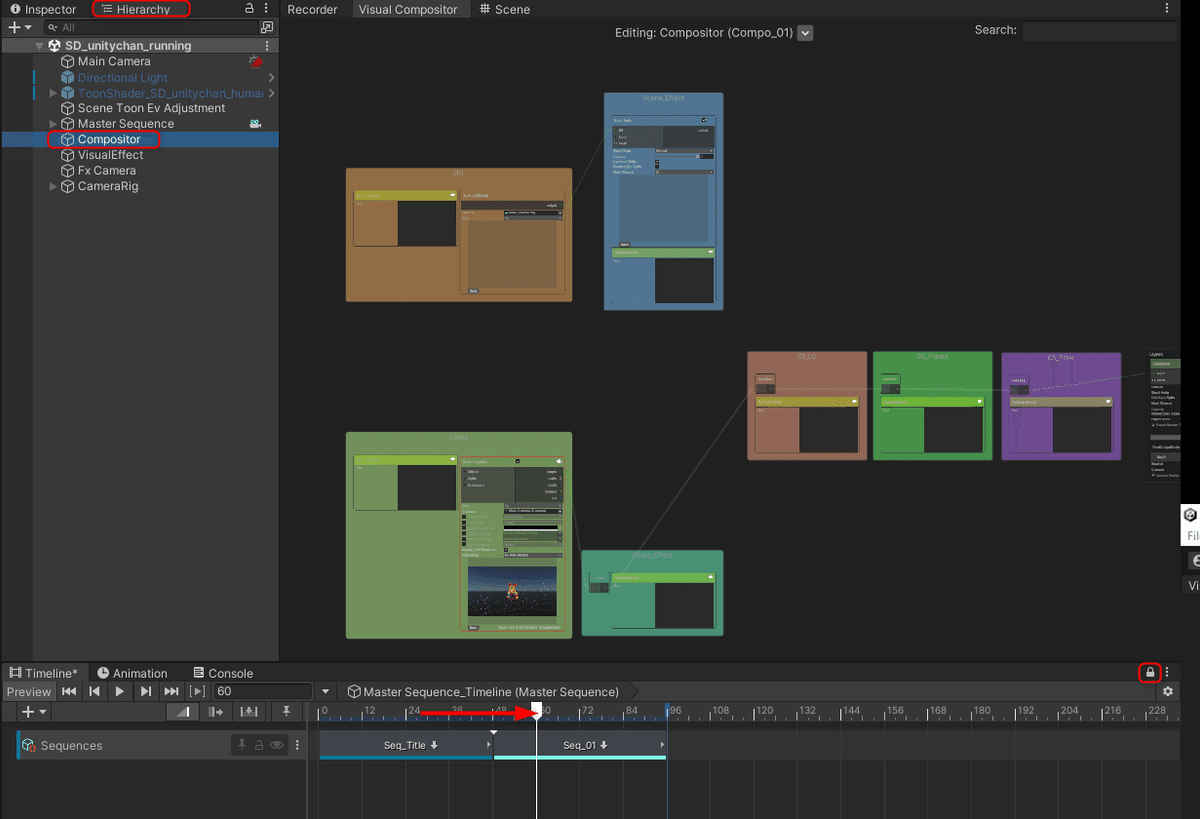Open the timeline selector dropdown arrow
This screenshot has height=819, width=1200.
pyautogui.click(x=325, y=691)
